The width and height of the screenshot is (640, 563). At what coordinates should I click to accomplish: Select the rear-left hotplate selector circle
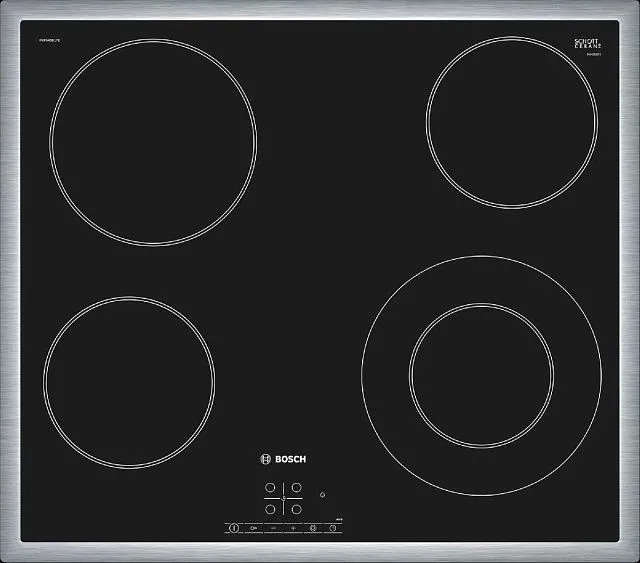tap(270, 487)
